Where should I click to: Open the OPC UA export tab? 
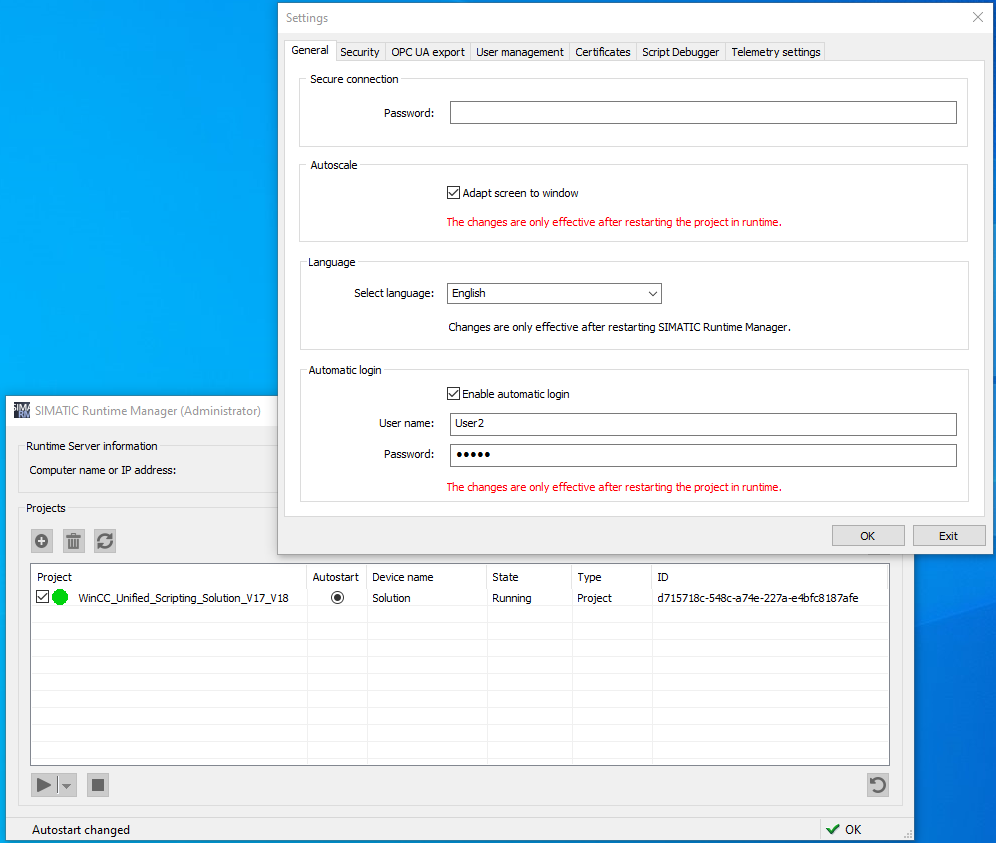pos(428,52)
